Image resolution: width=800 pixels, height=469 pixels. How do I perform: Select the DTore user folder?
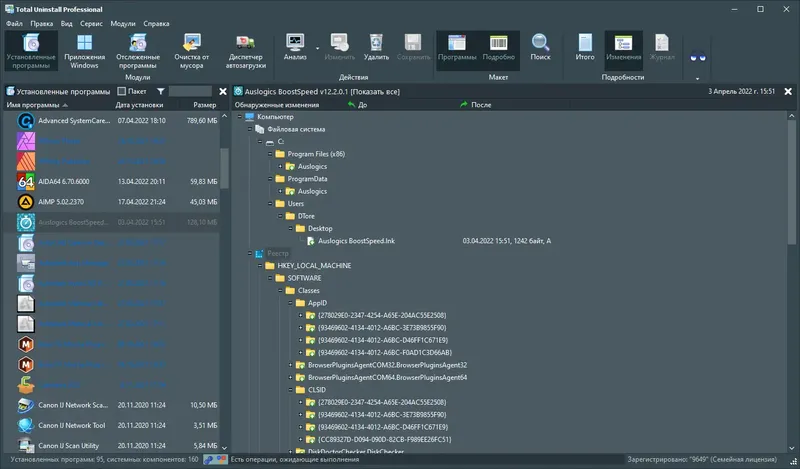pos(306,216)
